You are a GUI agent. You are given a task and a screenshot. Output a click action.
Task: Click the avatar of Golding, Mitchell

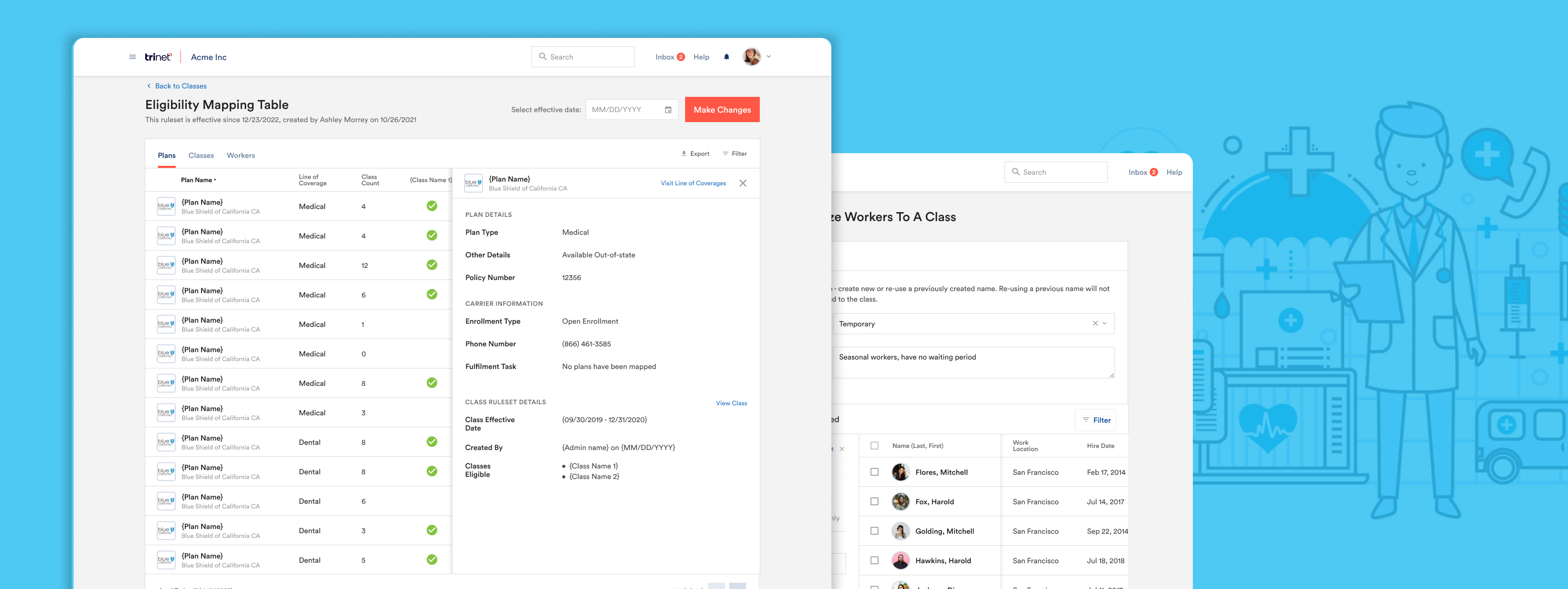coord(900,531)
